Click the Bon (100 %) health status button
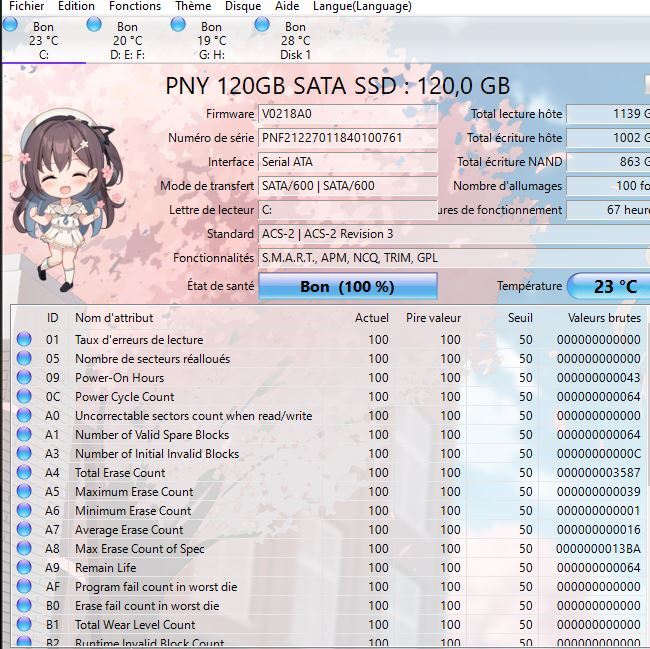650x649 pixels. [x=348, y=286]
